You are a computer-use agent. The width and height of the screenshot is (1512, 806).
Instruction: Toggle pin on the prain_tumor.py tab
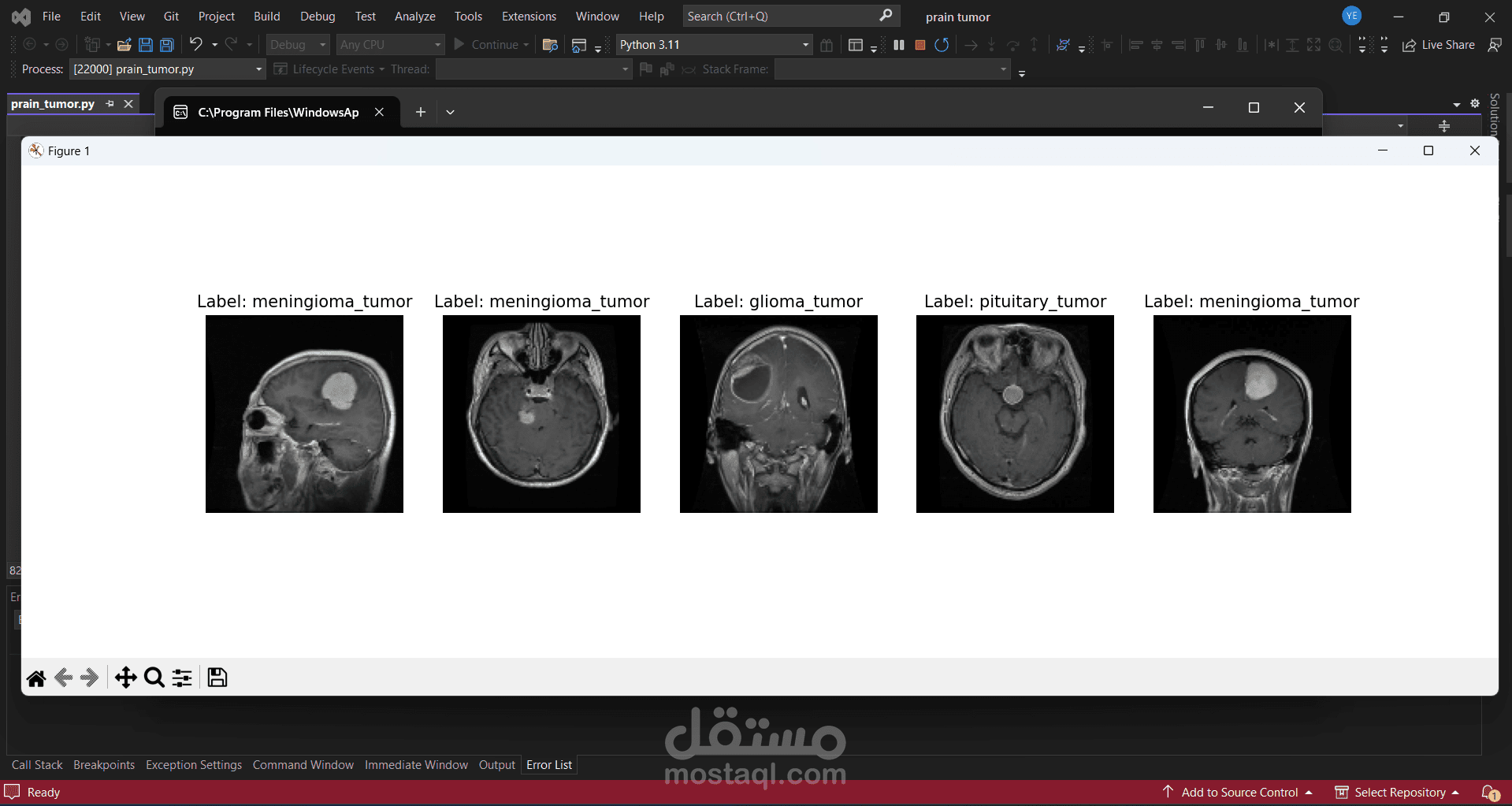[x=110, y=104]
